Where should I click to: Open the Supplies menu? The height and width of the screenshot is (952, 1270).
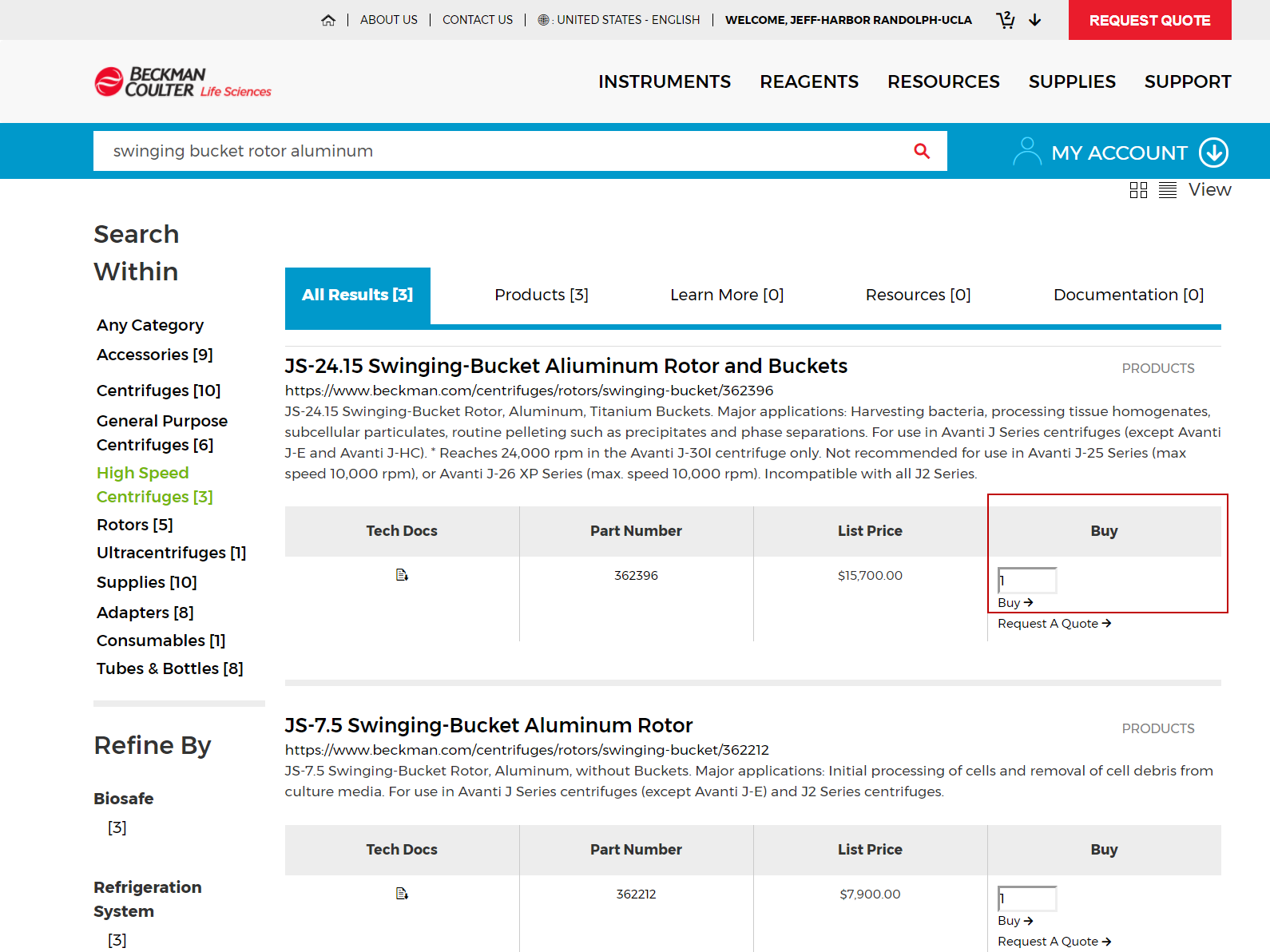point(1072,81)
